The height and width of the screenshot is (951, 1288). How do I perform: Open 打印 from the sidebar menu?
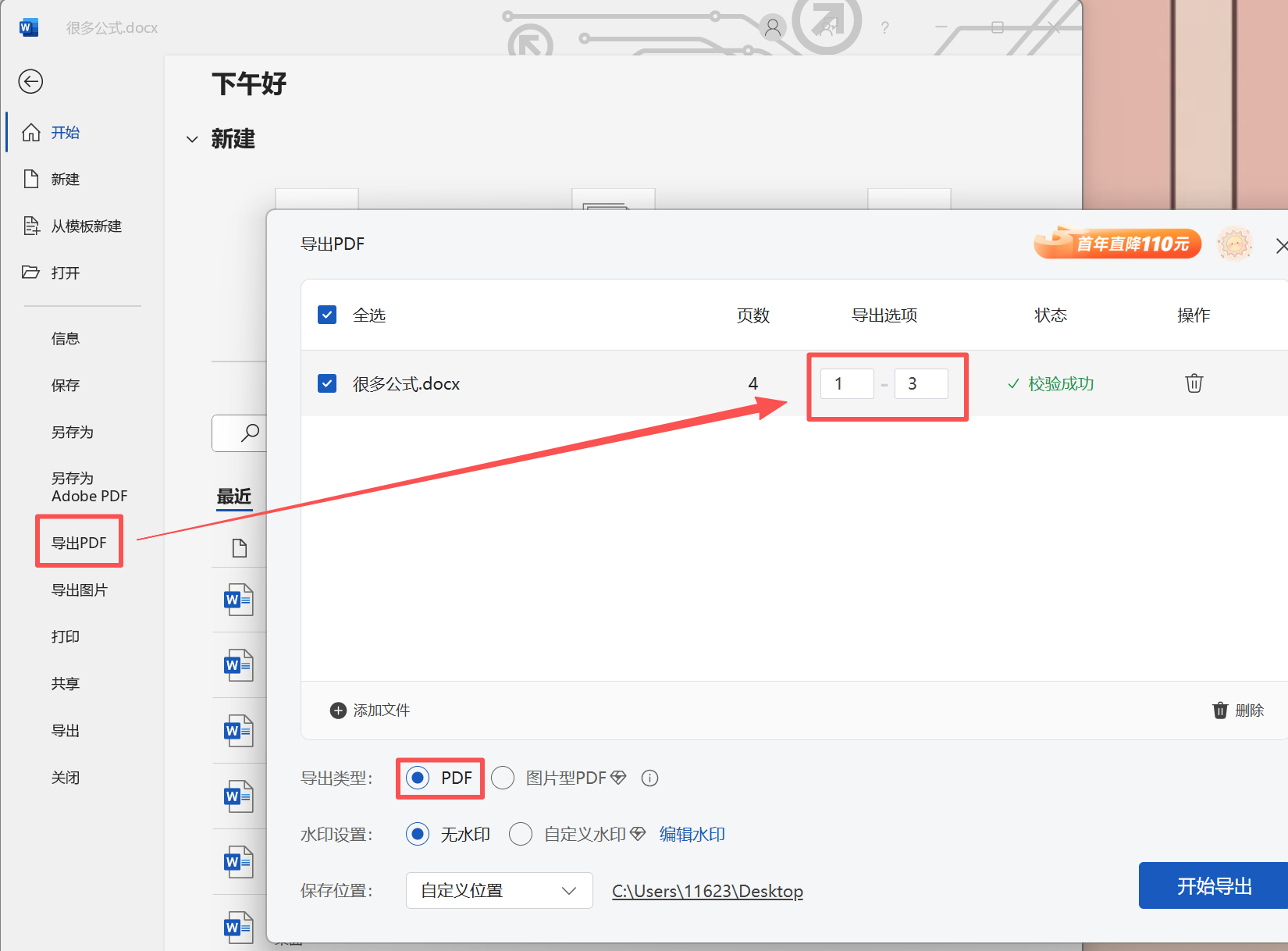[65, 636]
